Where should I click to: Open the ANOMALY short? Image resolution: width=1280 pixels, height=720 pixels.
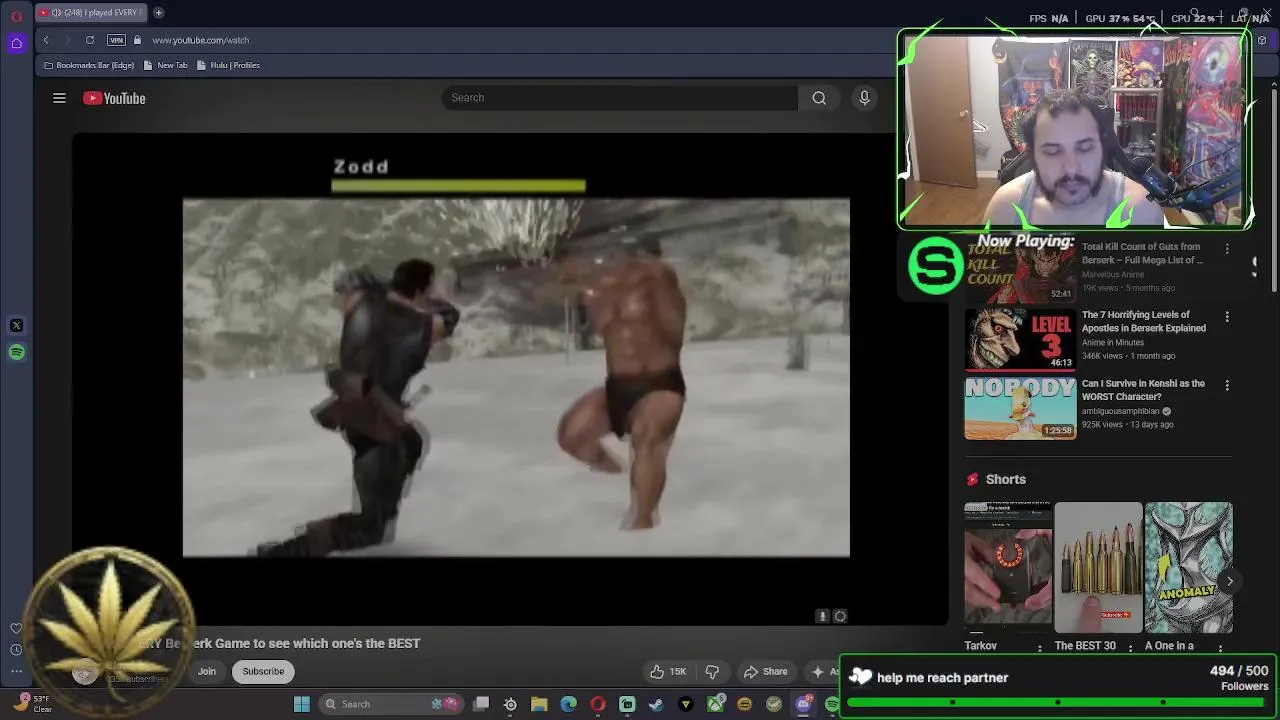click(1188, 567)
